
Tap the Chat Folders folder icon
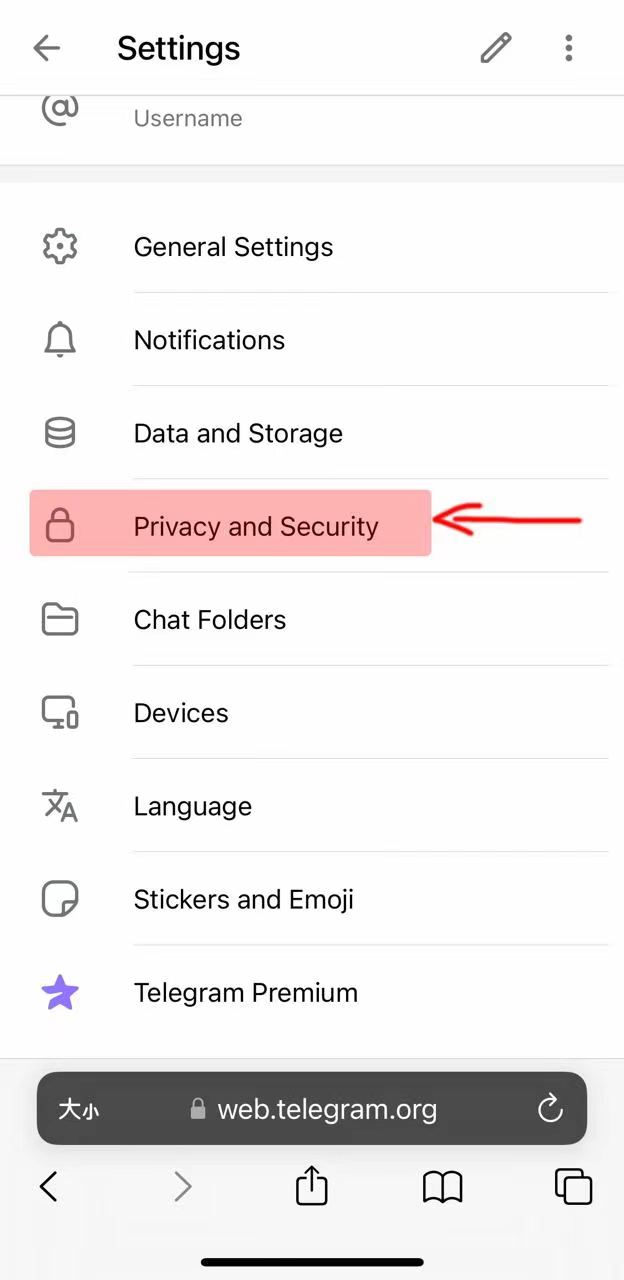[60, 620]
